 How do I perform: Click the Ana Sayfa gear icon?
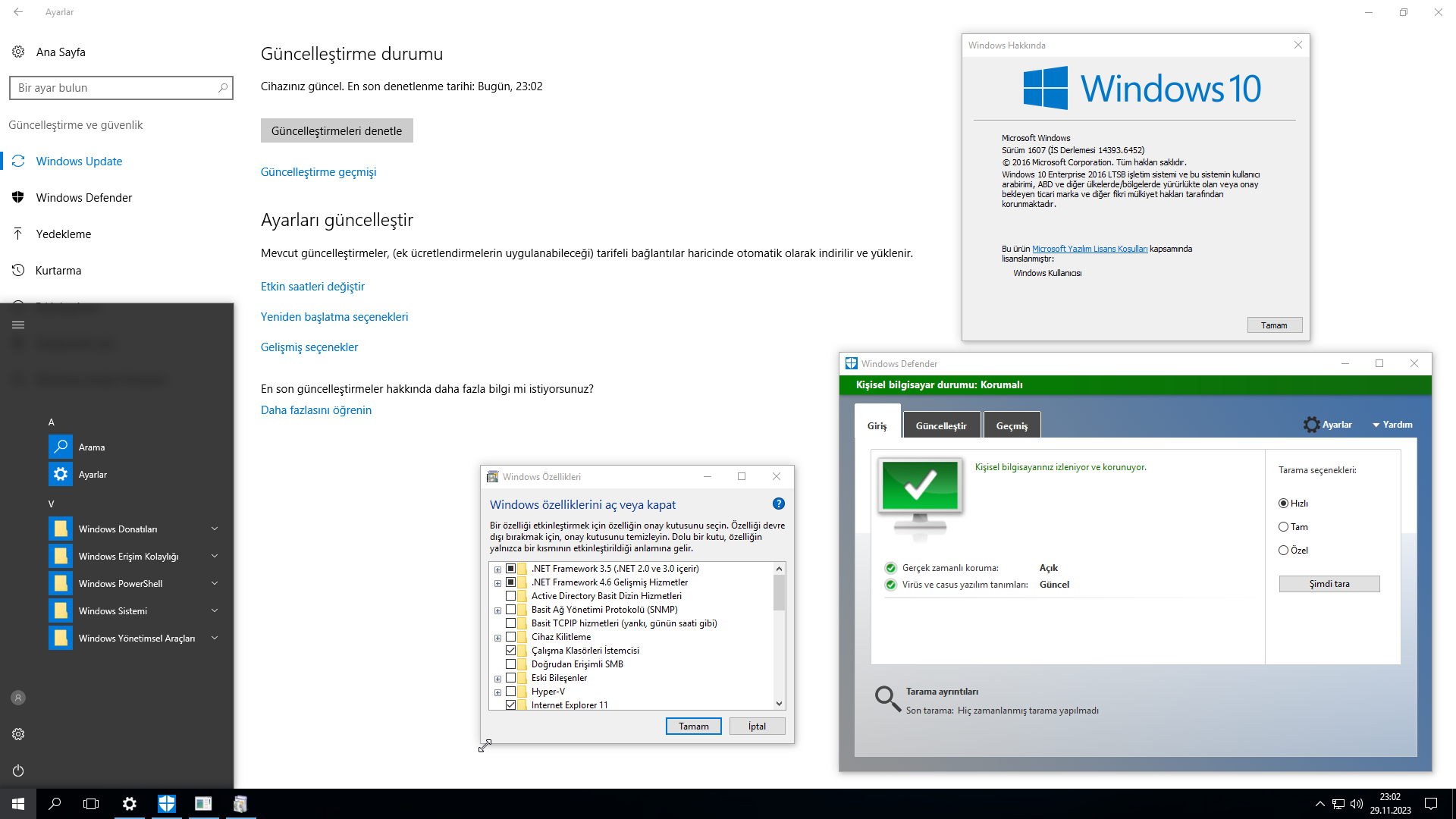18,52
